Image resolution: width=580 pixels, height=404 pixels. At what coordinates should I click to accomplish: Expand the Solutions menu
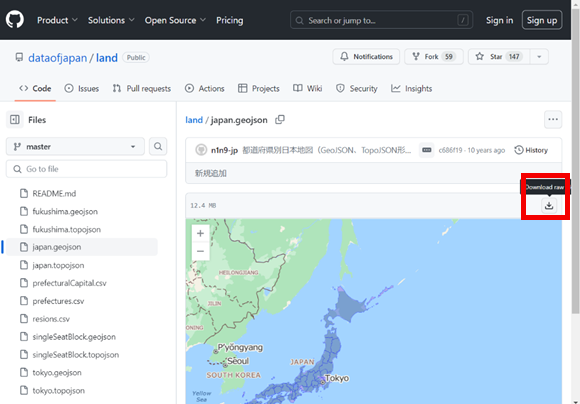coord(111,20)
